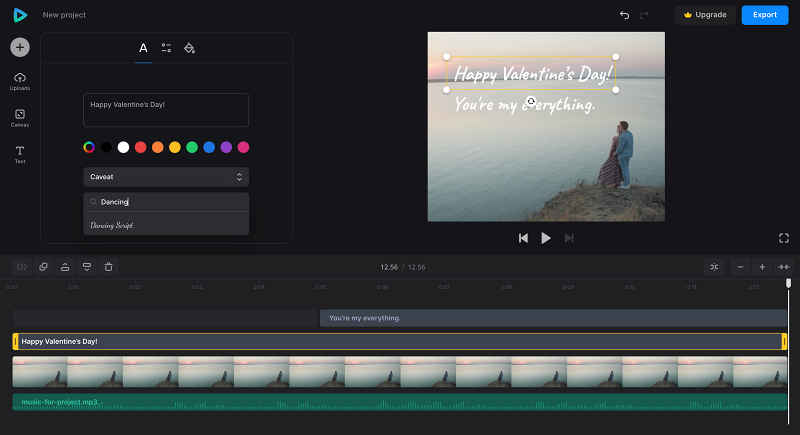Select the Happy Valentine's Day timeline clip
This screenshot has height=435, width=800.
pyautogui.click(x=399, y=341)
